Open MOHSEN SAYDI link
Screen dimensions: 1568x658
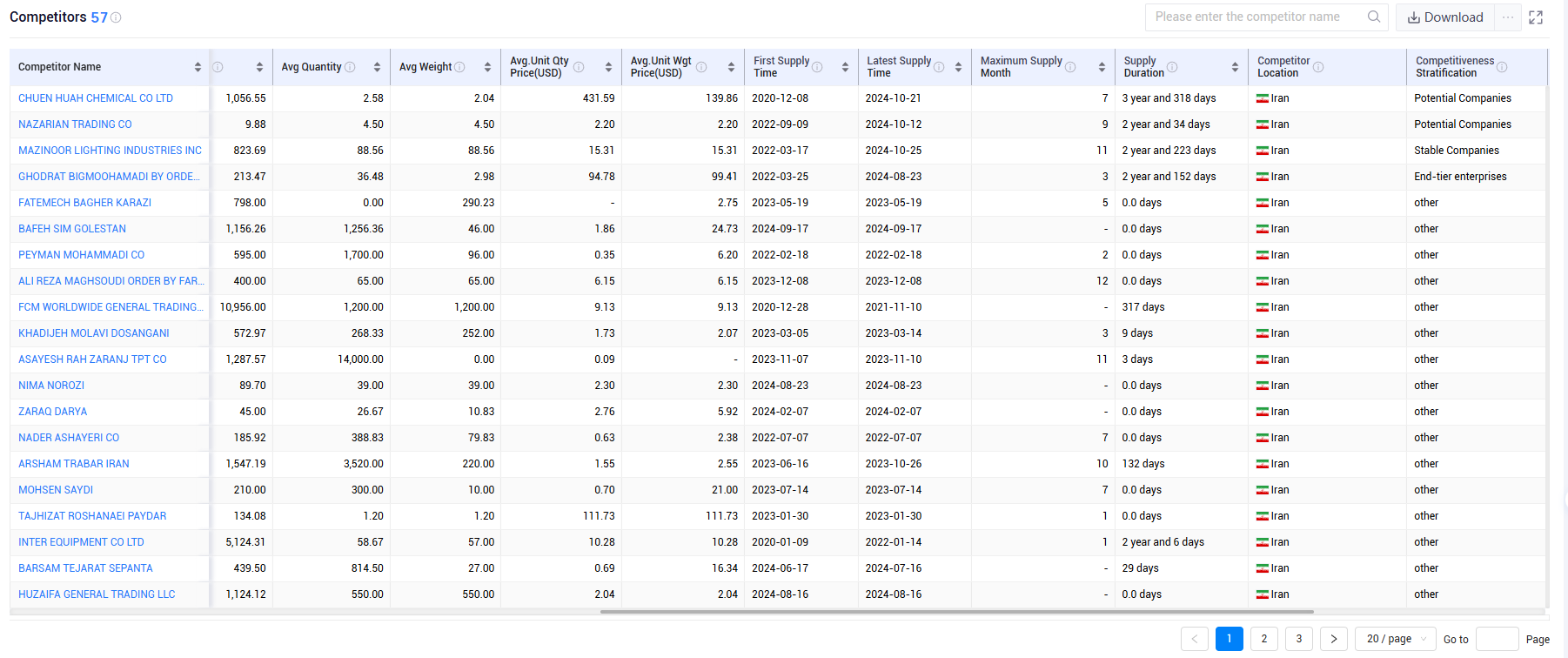tap(56, 490)
